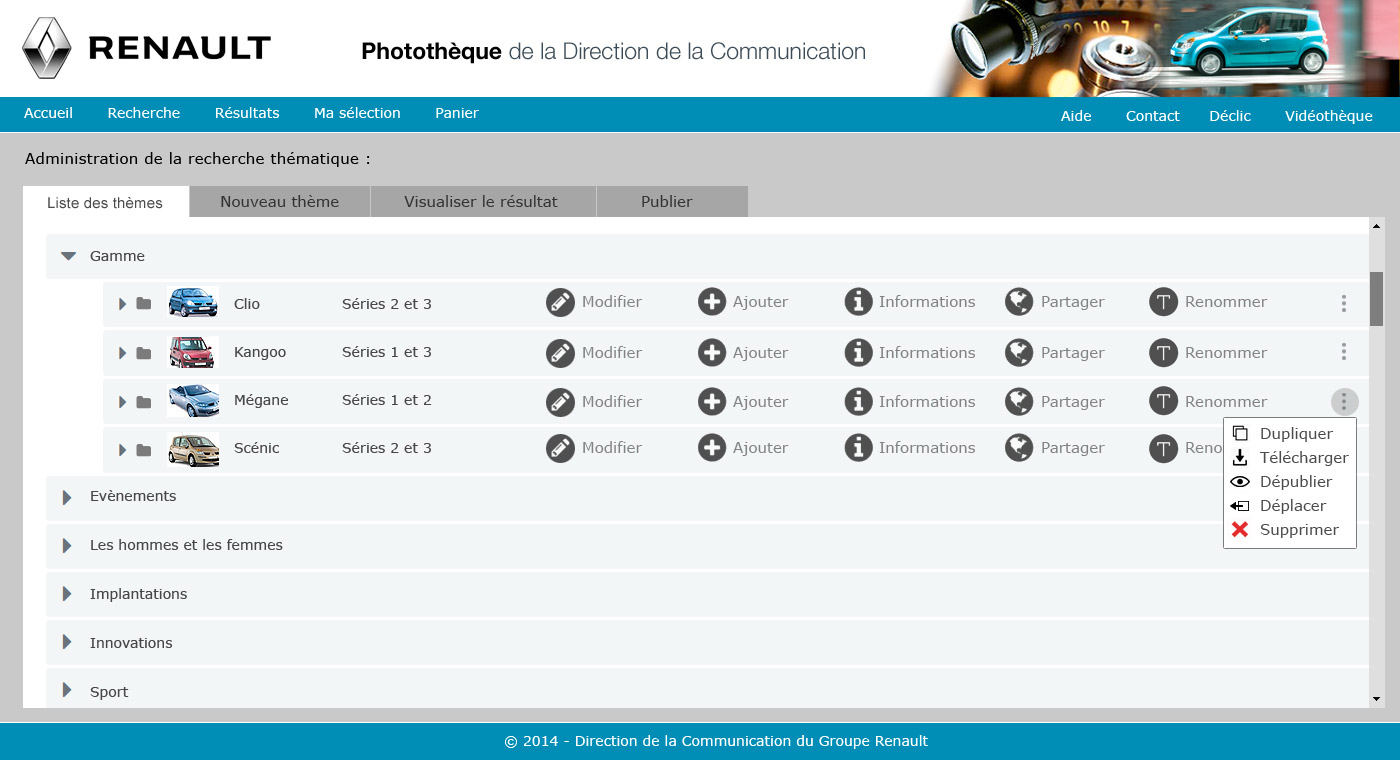The image size is (1400, 760).
Task: Expand the Implantations theme
Action: point(67,594)
